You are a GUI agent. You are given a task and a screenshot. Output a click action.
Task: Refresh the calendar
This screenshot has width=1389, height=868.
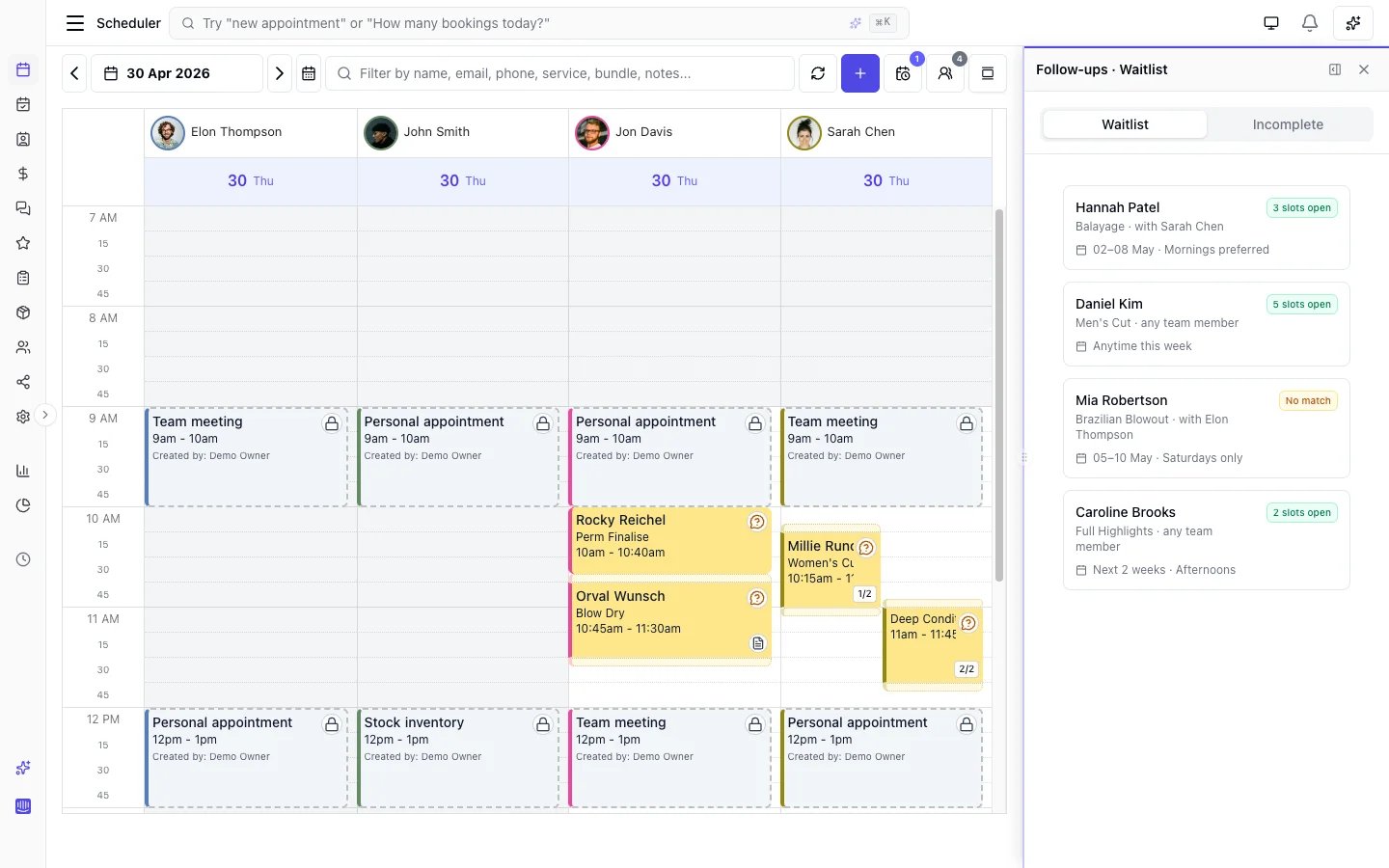tap(818, 73)
